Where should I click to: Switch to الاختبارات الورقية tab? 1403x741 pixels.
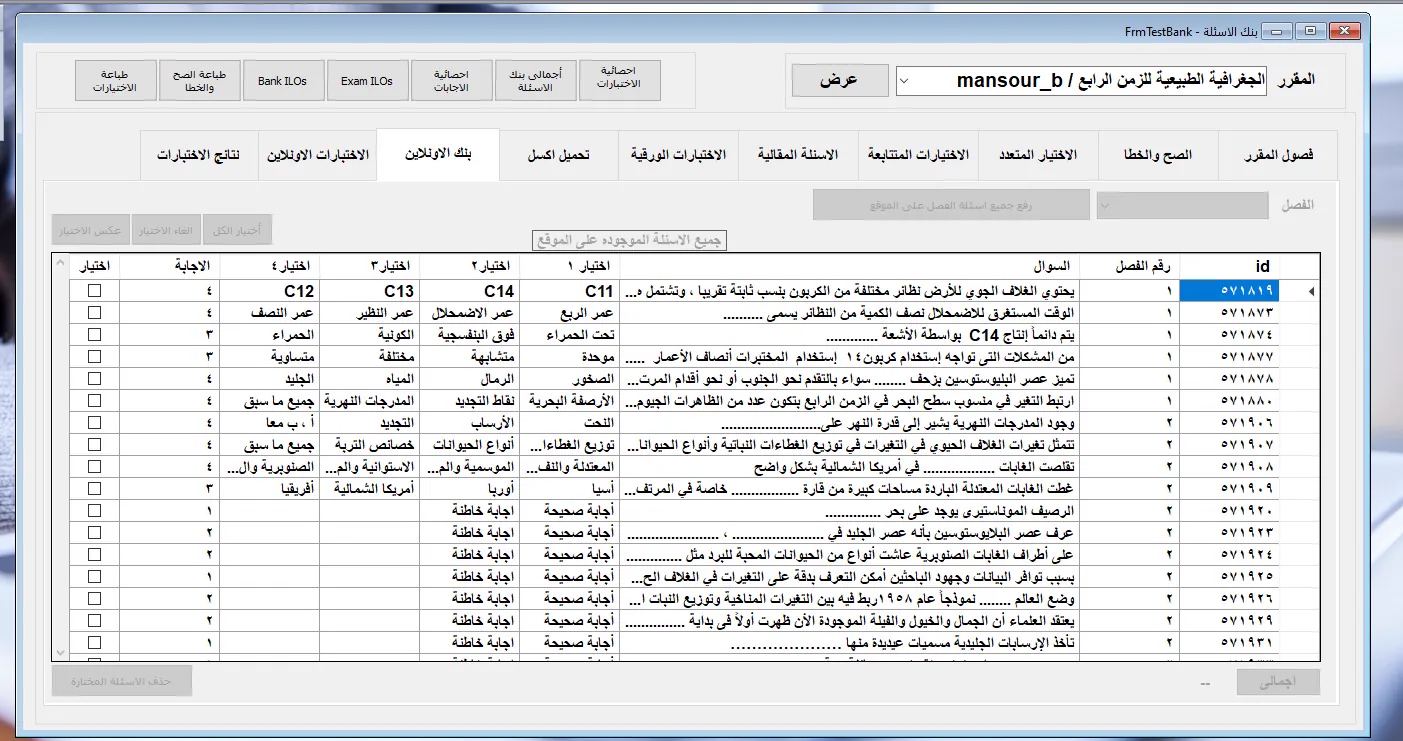coord(678,155)
